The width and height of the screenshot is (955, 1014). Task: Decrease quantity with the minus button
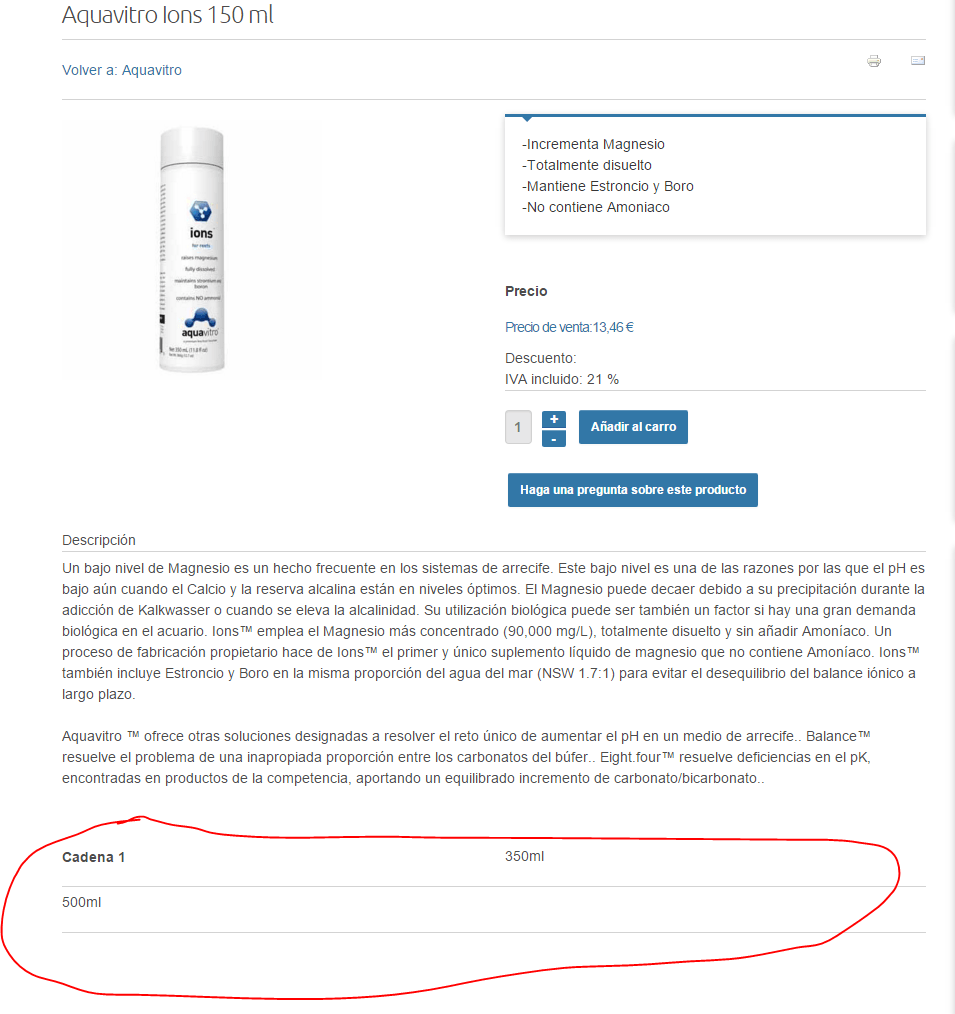point(553,439)
